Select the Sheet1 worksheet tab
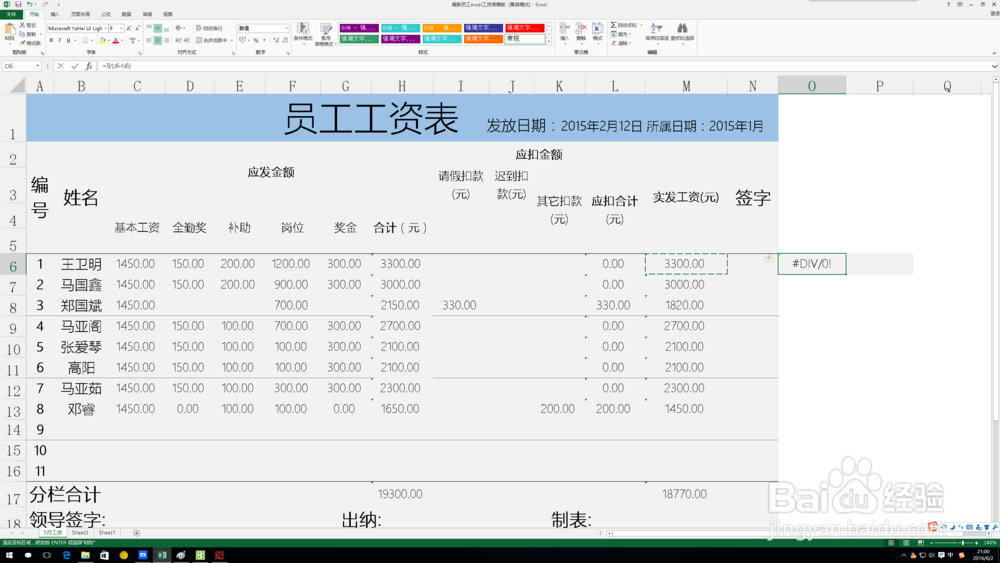Viewport: 1000px width, 563px height. [107, 533]
